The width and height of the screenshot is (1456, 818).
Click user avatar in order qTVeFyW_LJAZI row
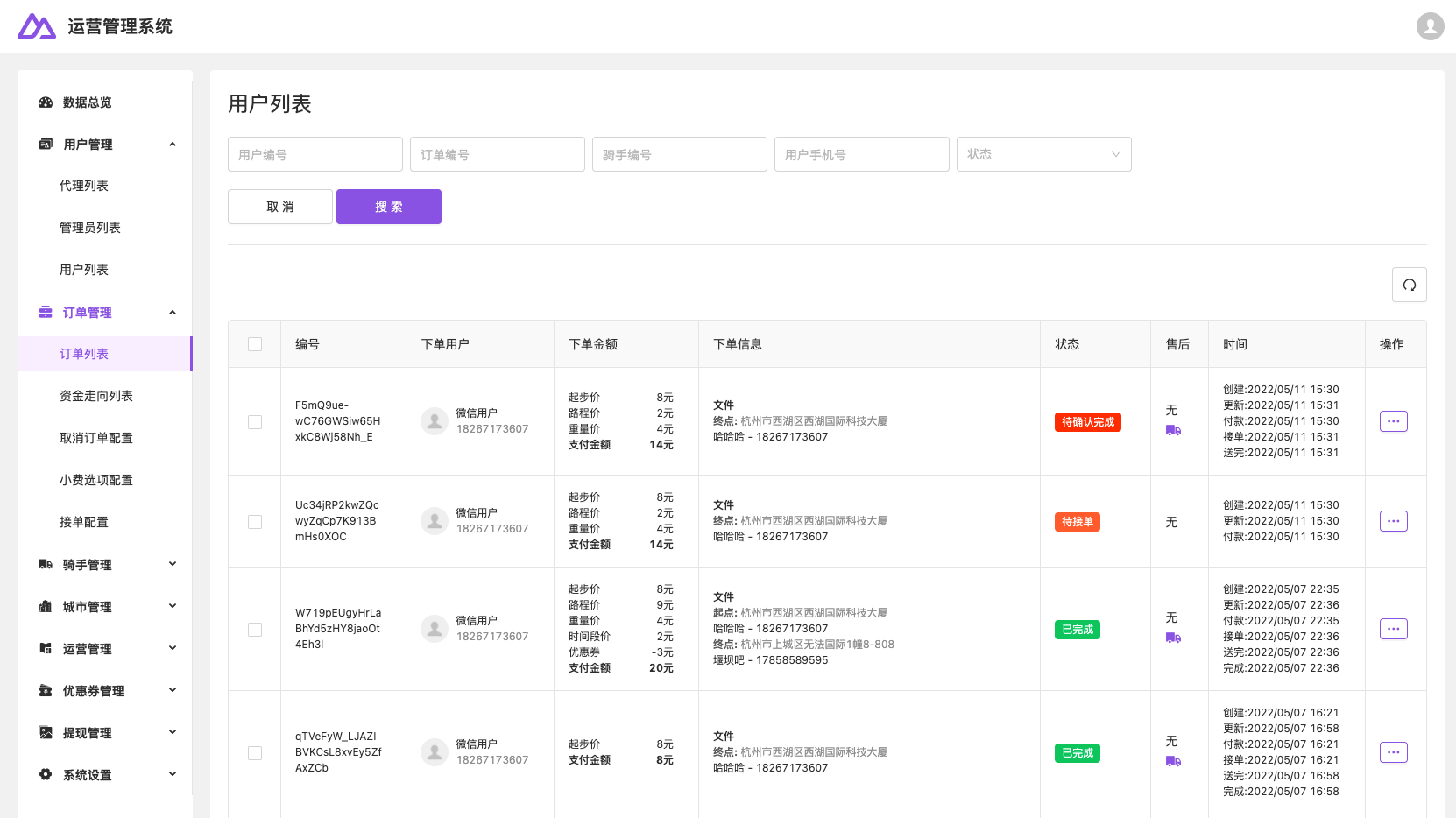pyautogui.click(x=435, y=752)
